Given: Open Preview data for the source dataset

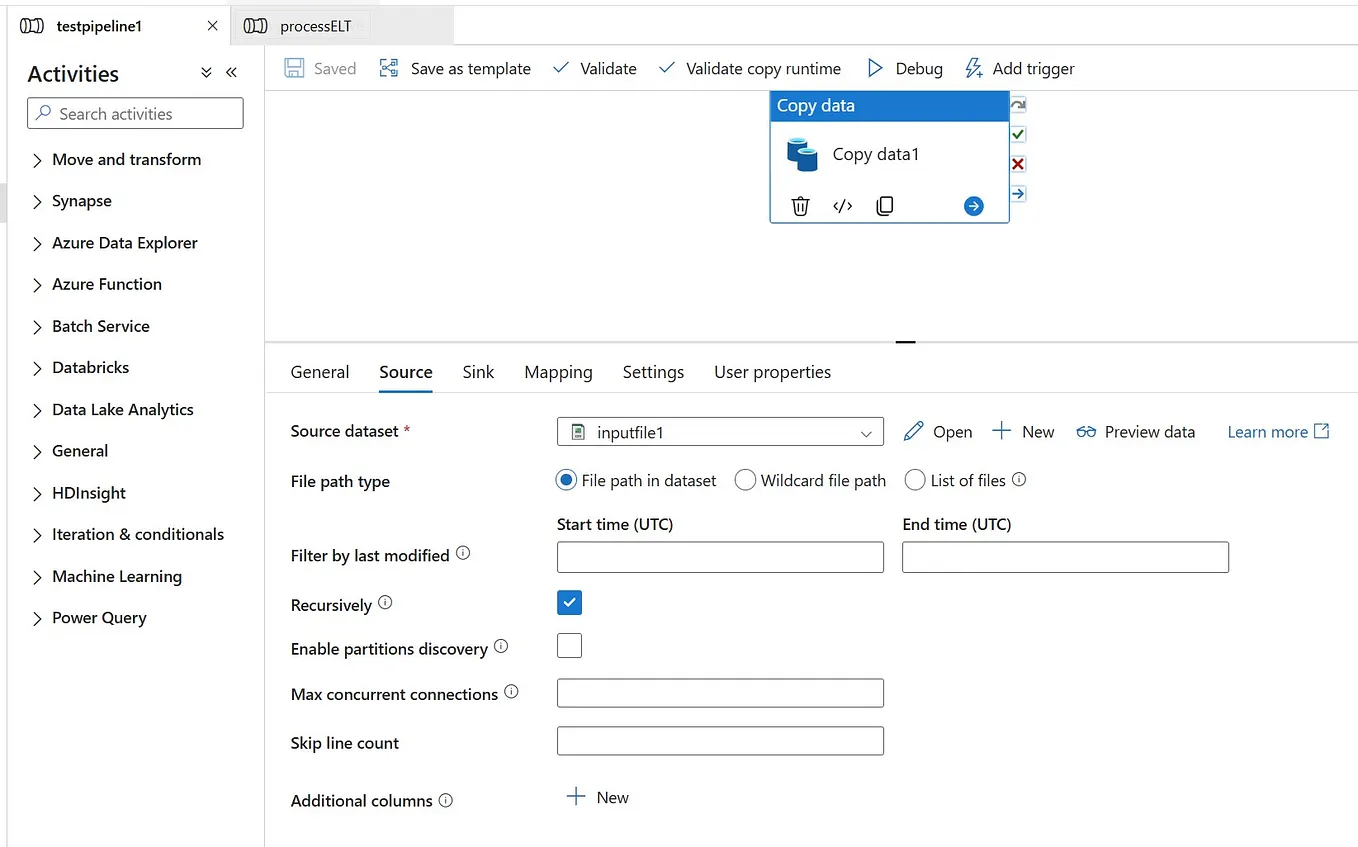Looking at the screenshot, I should click(1135, 431).
